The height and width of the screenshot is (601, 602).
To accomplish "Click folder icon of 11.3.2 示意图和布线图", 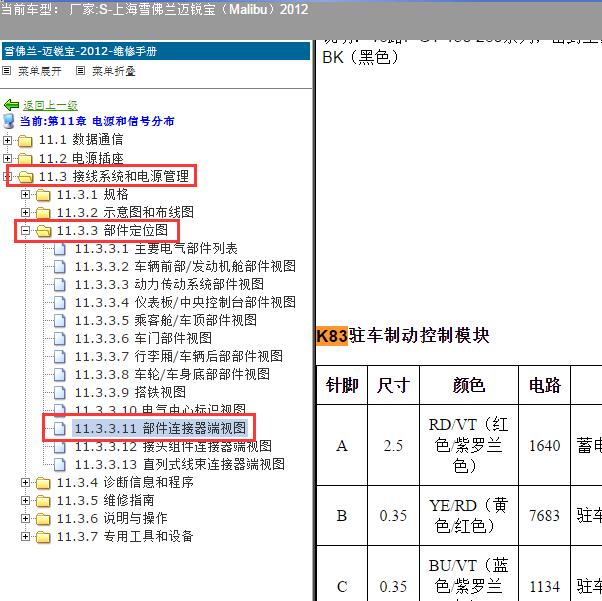I will [x=43, y=213].
